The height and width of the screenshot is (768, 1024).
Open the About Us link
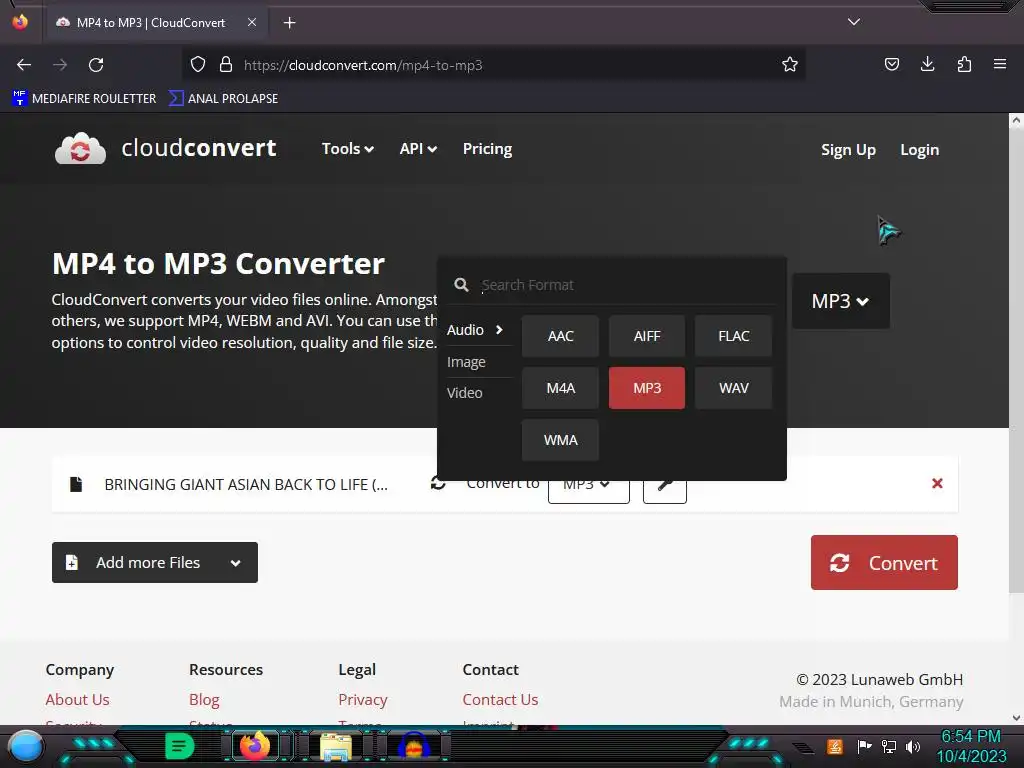78,699
